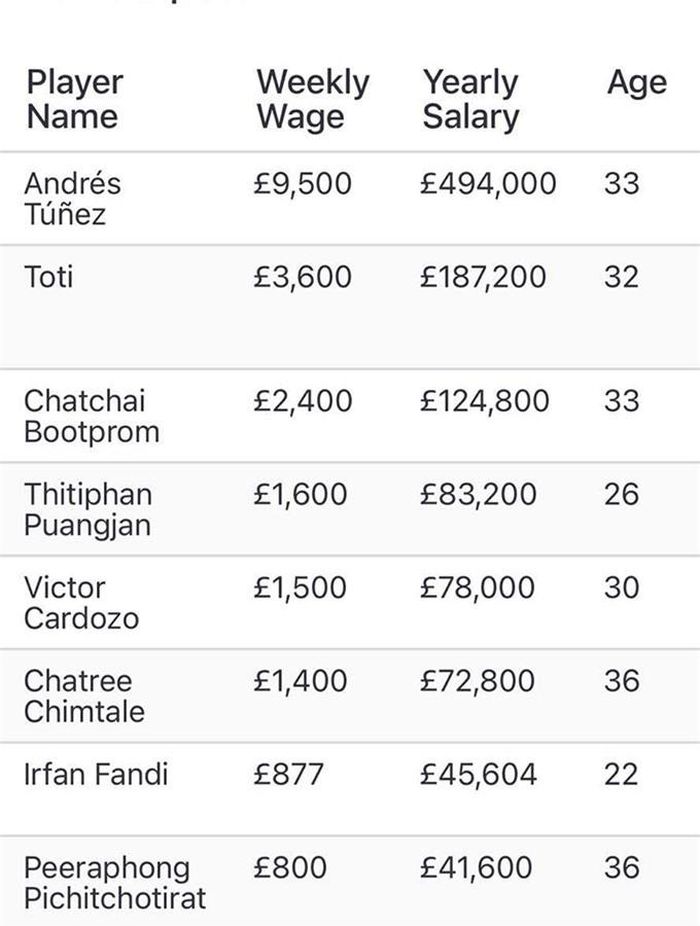700x926 pixels.
Task: Click the £187,200 yearly salary cell
Action: click(483, 277)
